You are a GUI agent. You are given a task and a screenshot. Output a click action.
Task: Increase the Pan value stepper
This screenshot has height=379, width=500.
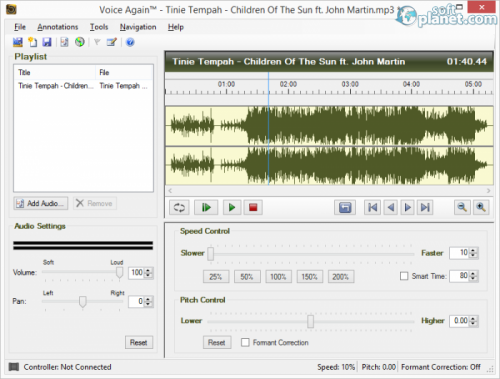pos(148,299)
